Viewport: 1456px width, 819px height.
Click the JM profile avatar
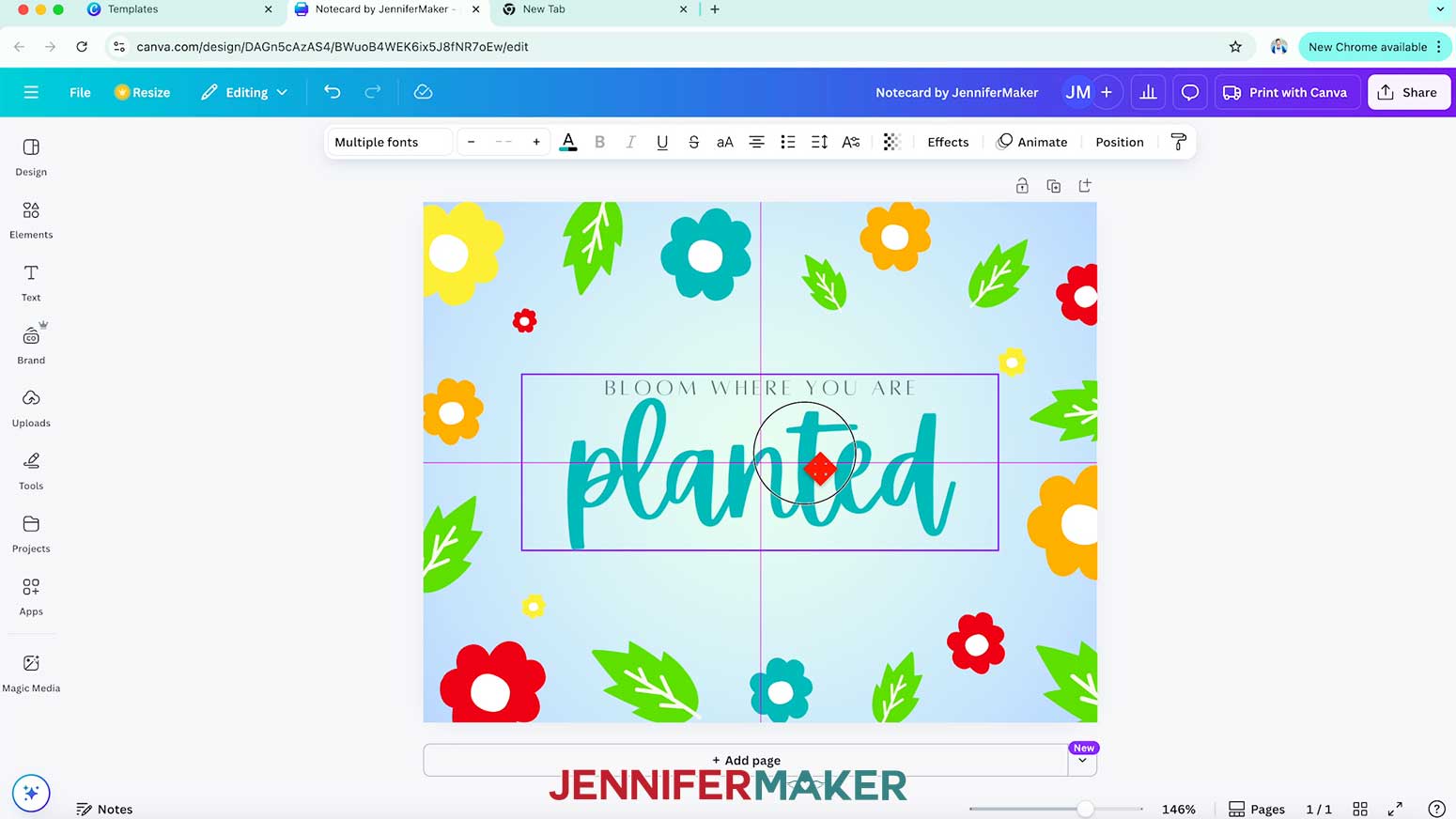(x=1077, y=92)
